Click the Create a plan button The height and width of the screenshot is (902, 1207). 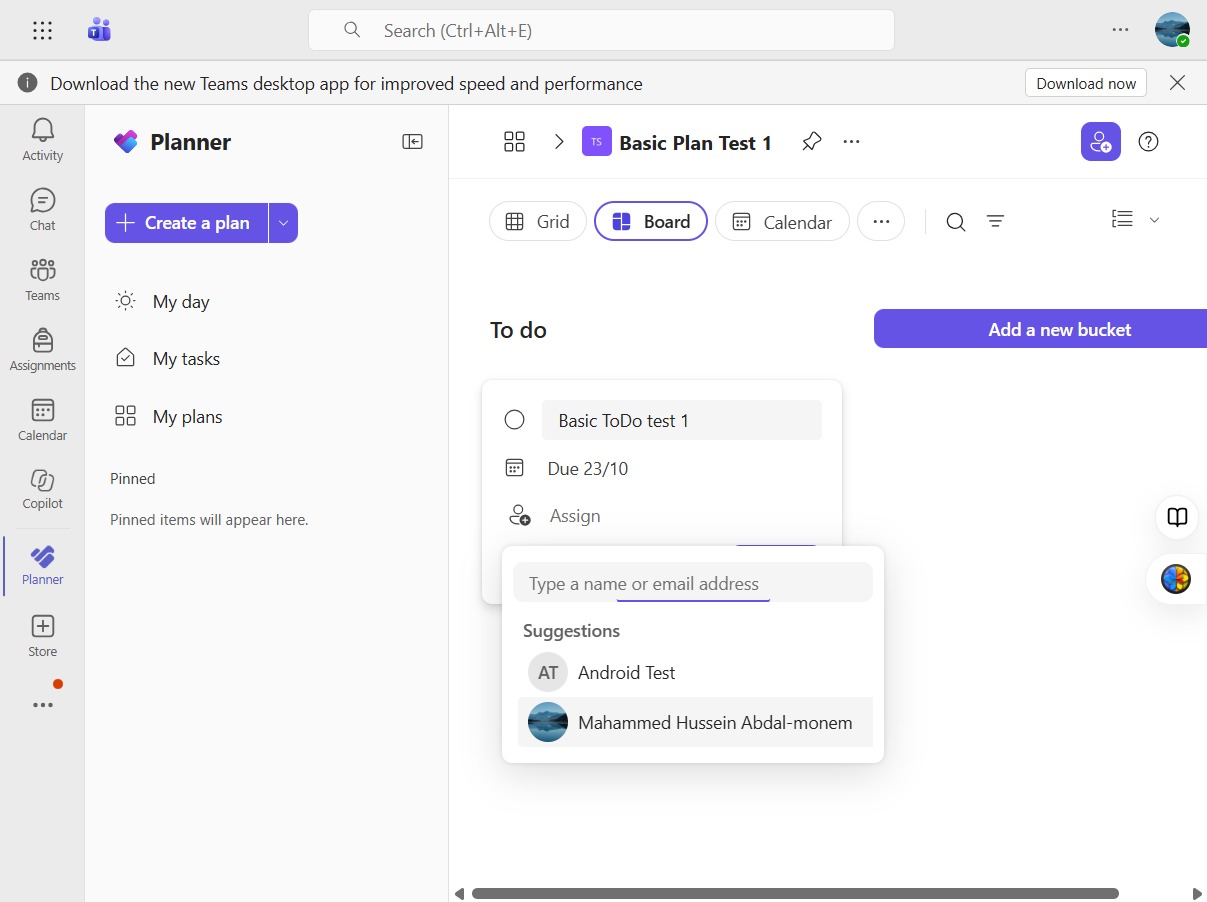[186, 223]
